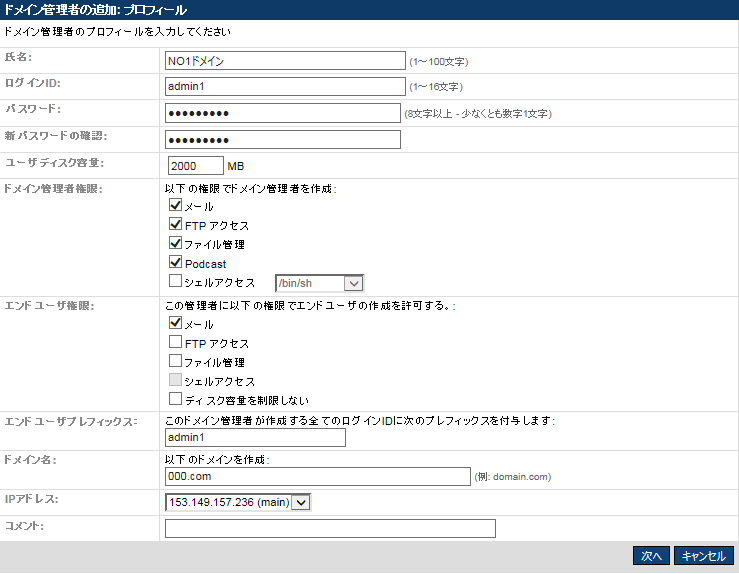
Task: Uncheck the Podcast checkbox
Action: coord(175,262)
